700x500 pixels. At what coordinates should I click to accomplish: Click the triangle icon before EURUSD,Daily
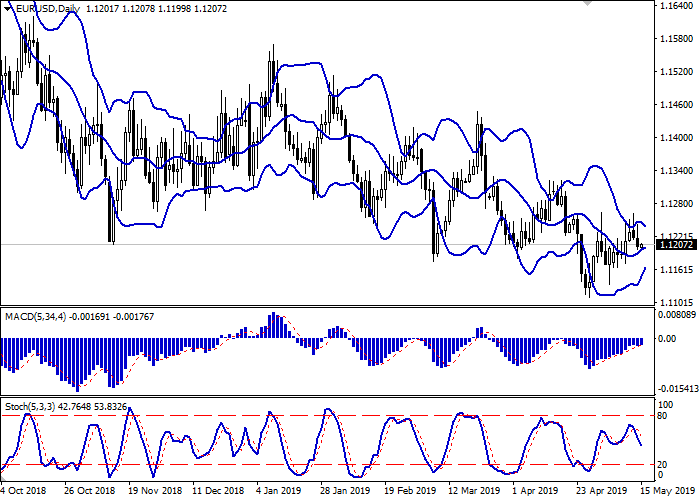click(x=6, y=8)
